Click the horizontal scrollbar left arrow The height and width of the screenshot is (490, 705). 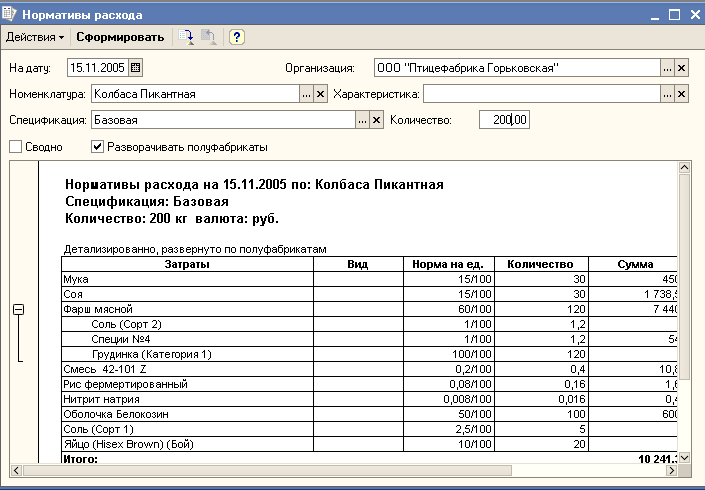click(16, 470)
